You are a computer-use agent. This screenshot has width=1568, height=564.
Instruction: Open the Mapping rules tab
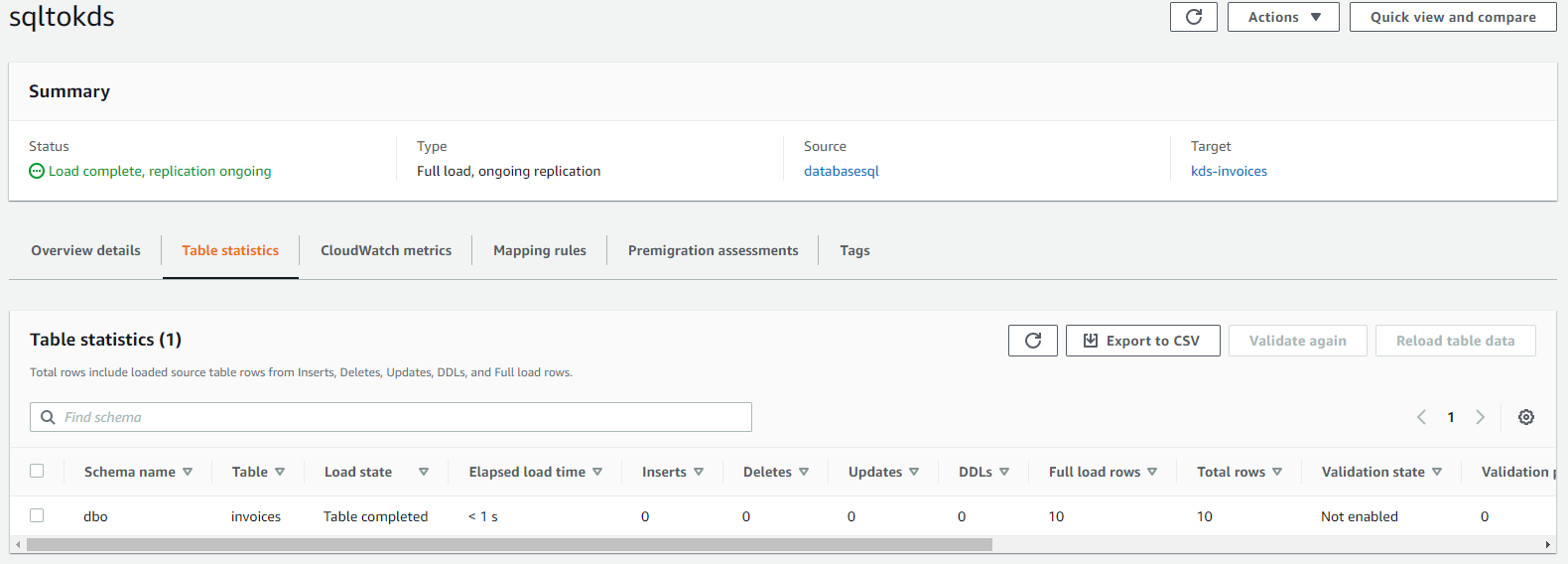540,250
